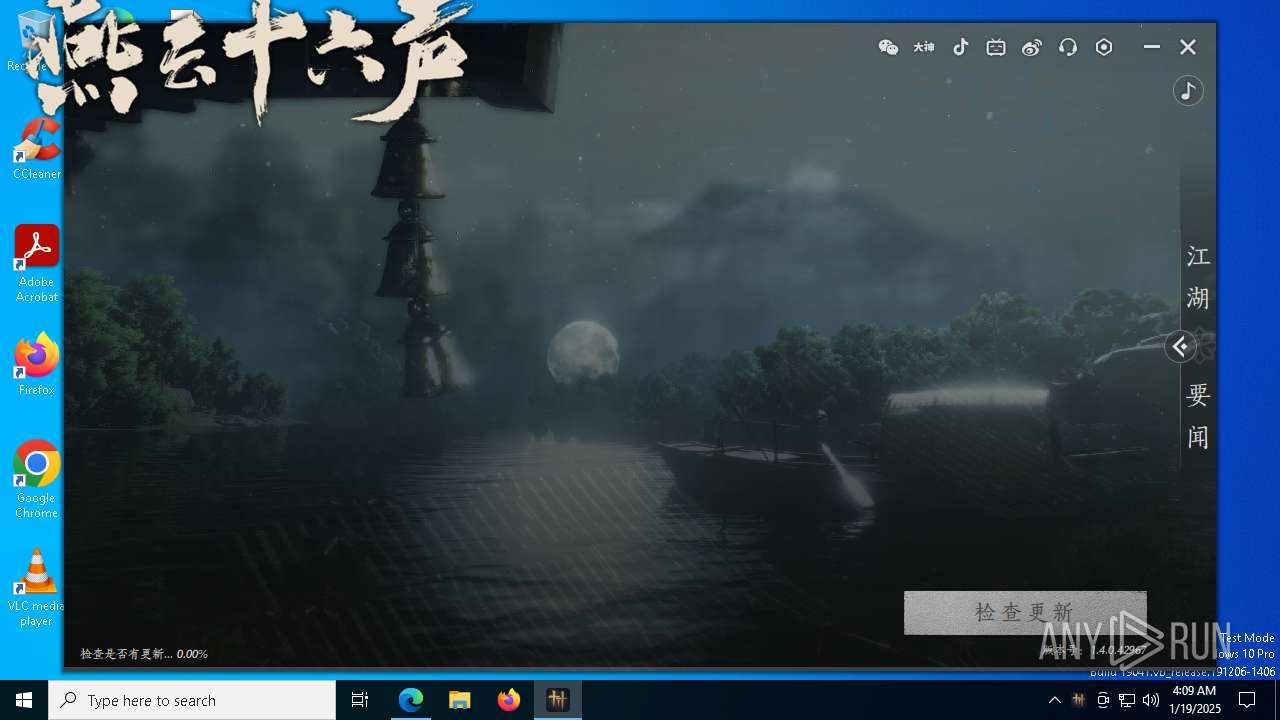The width and height of the screenshot is (1280, 720).
Task: Open network status tray icon
Action: pos(1126,700)
